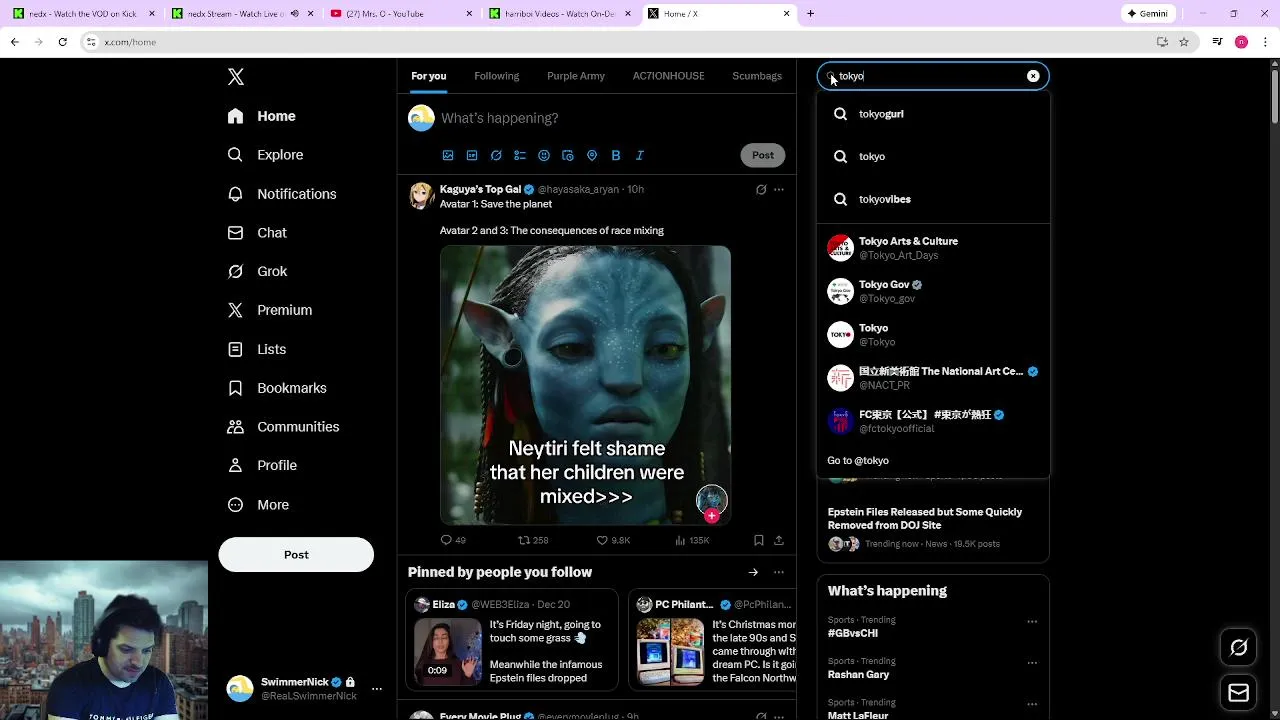Open the floating Grok button

point(1238,648)
